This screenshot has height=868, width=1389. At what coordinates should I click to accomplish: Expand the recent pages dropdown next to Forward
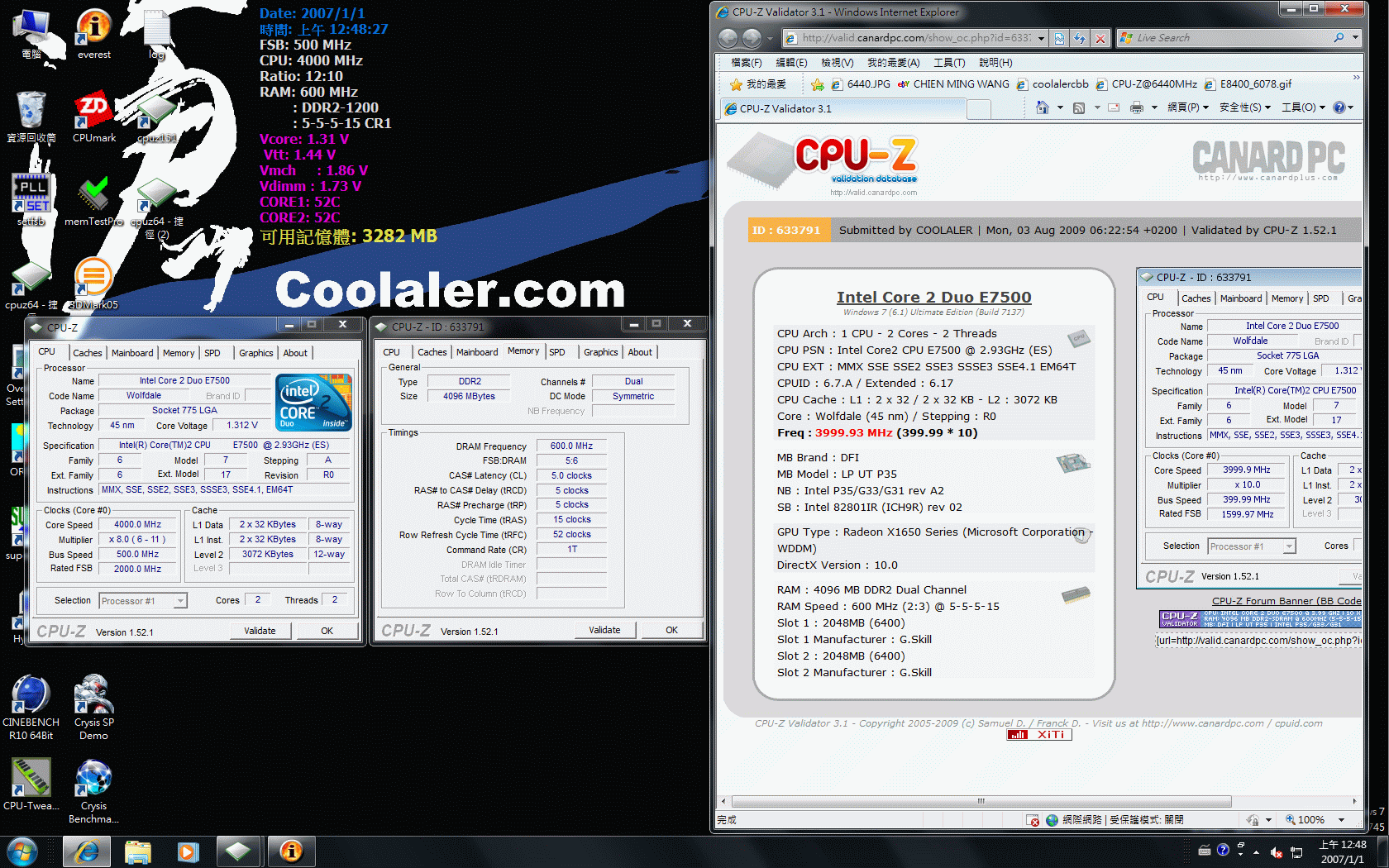[770, 38]
